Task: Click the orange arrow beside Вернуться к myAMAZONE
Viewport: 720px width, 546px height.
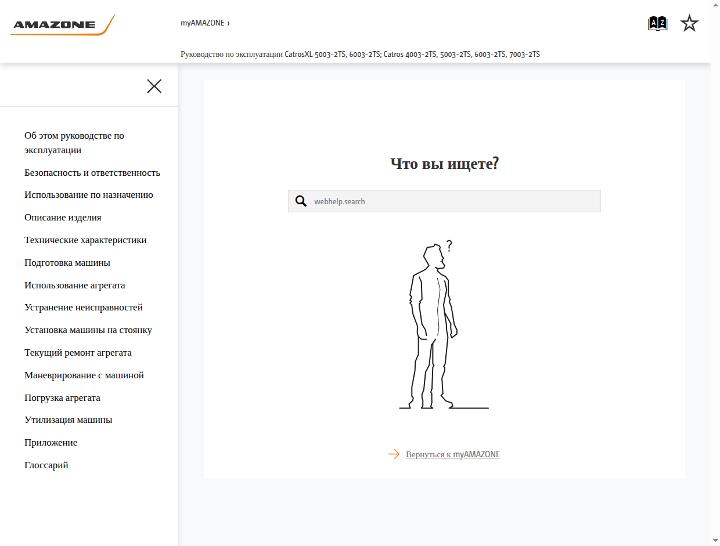Action: pyautogui.click(x=394, y=454)
